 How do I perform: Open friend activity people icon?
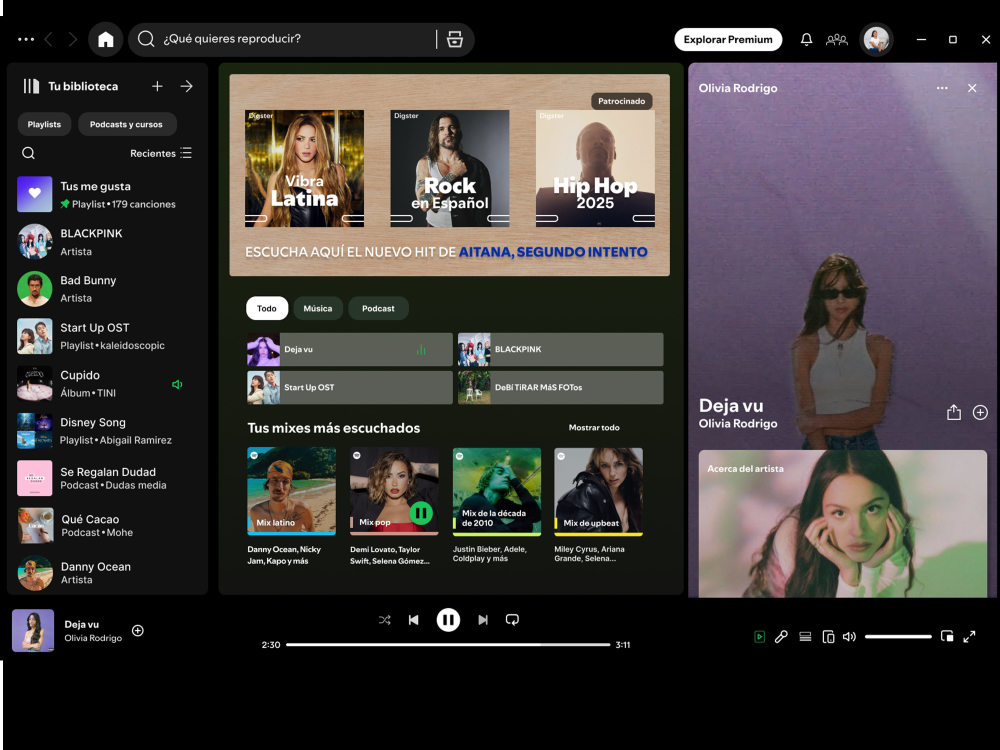(x=837, y=40)
